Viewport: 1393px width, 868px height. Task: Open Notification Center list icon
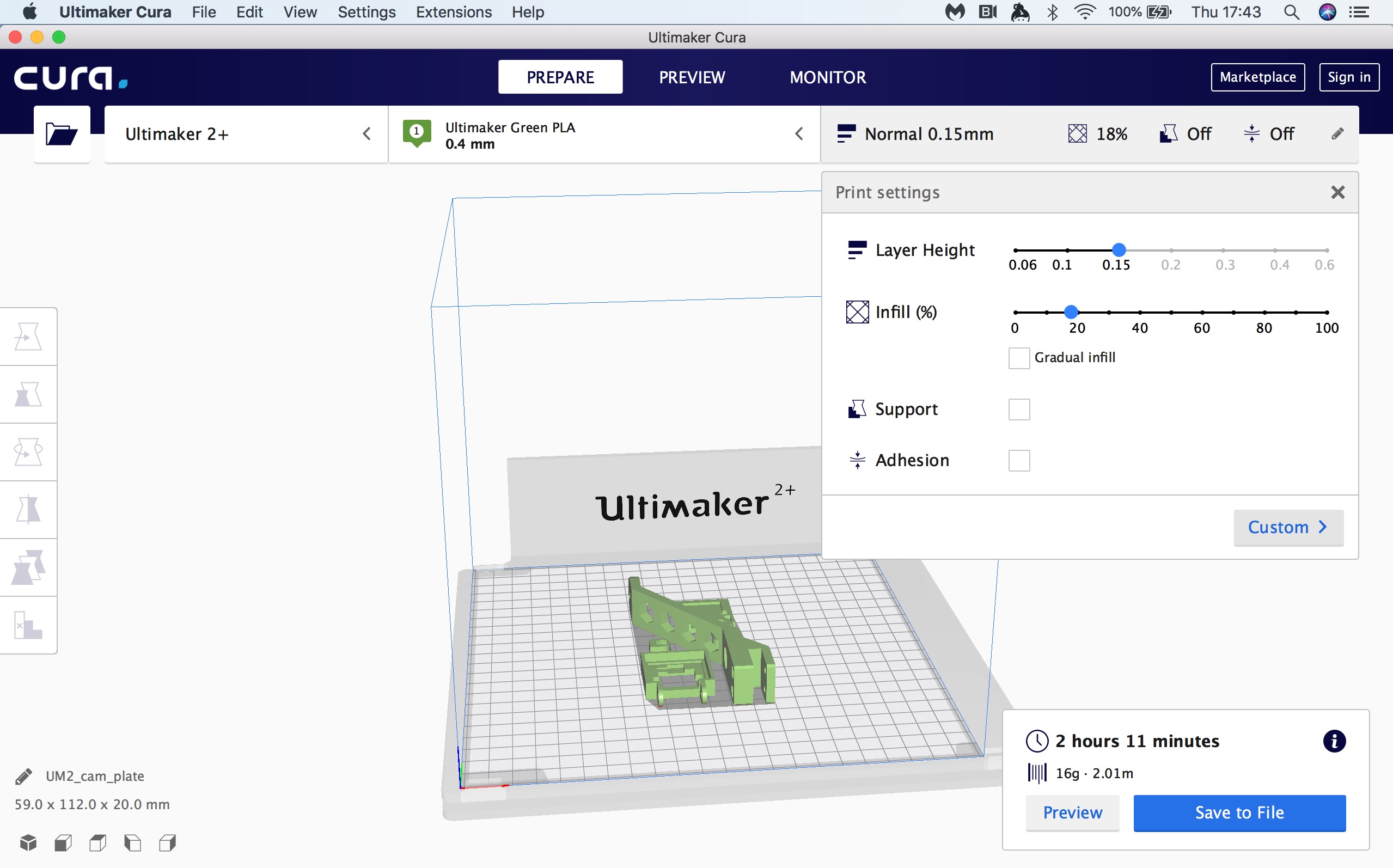coord(1359,12)
